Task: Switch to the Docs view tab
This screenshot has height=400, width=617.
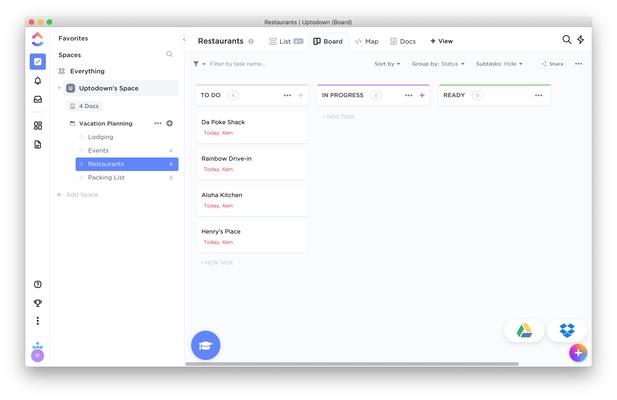Action: tap(403, 41)
